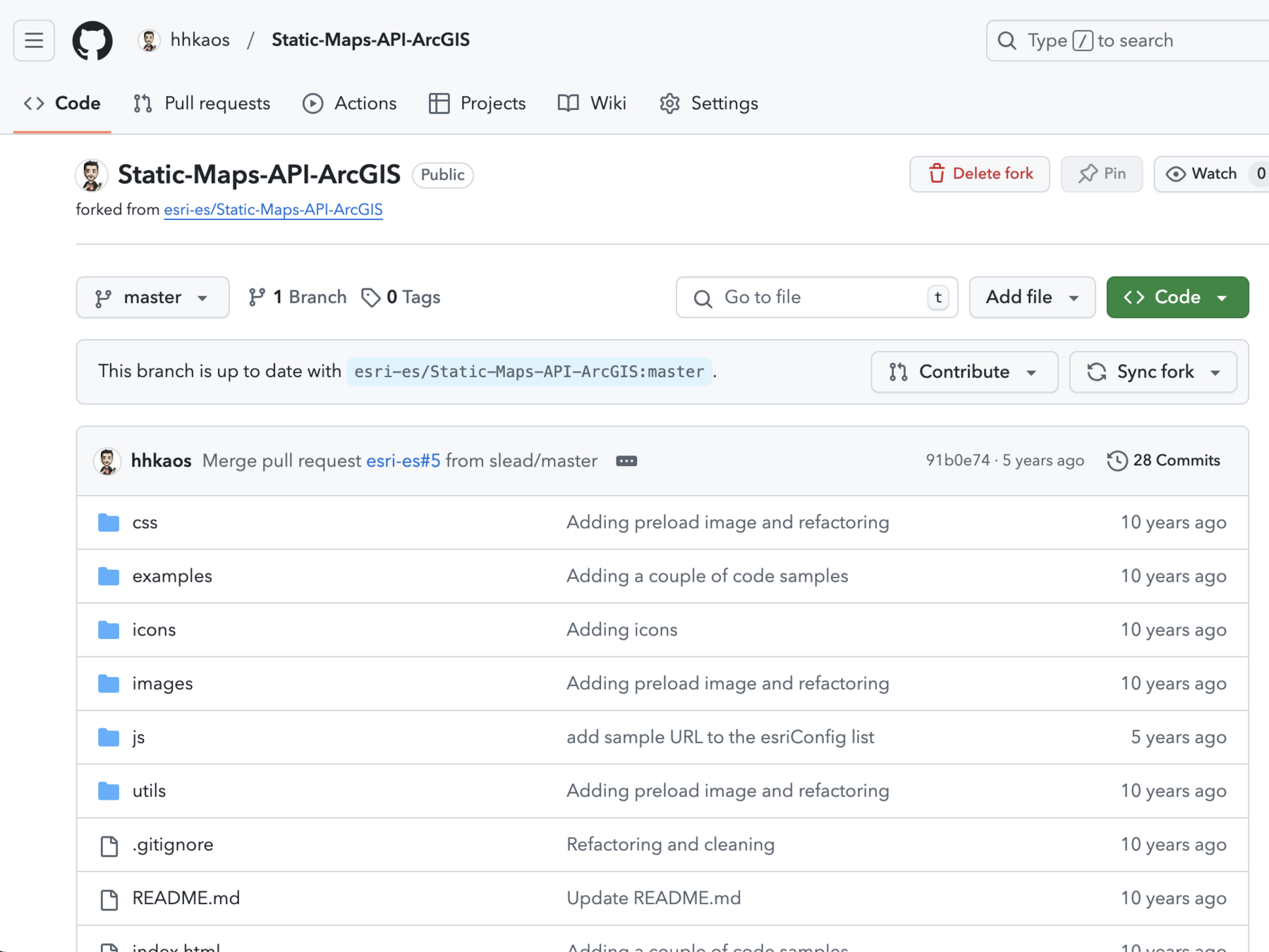This screenshot has width=1269, height=952.
Task: Pin this repository with Pin button
Action: tap(1102, 174)
